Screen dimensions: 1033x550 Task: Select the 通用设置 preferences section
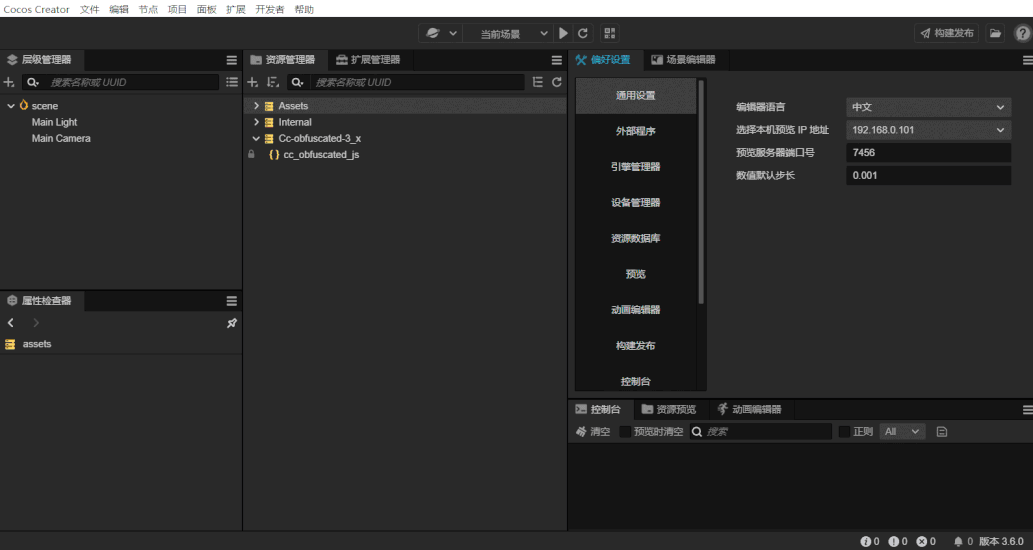636,96
